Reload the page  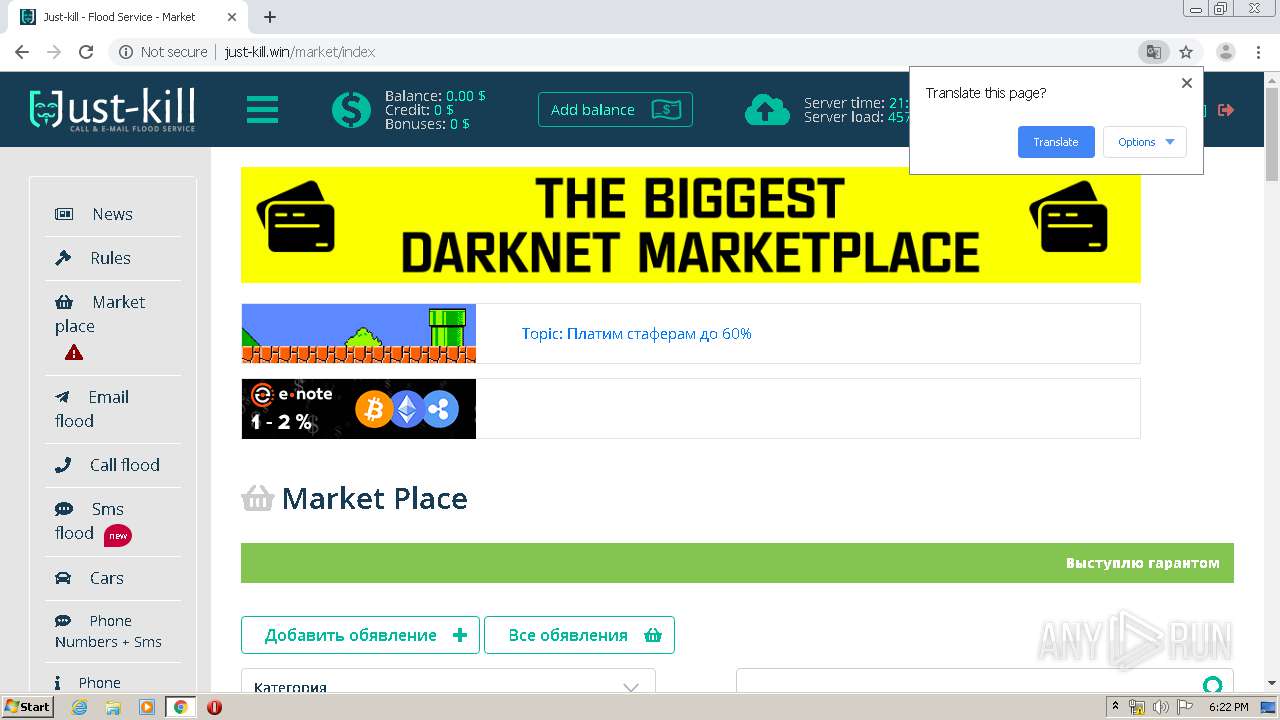tap(86, 52)
